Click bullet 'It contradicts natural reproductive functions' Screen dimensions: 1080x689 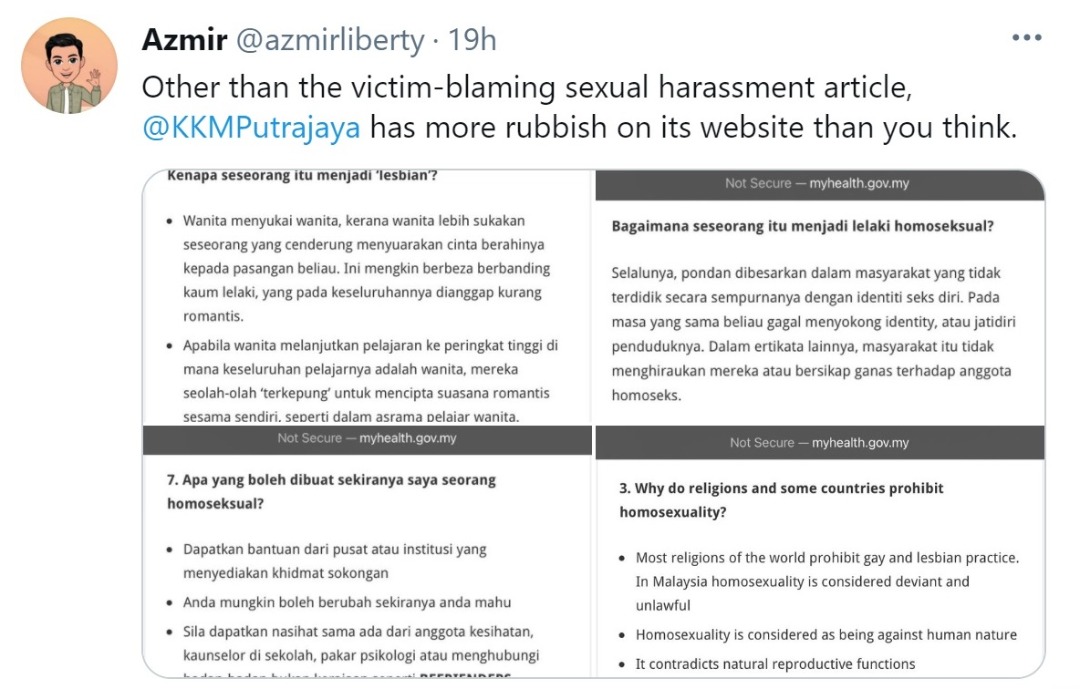coord(775,664)
